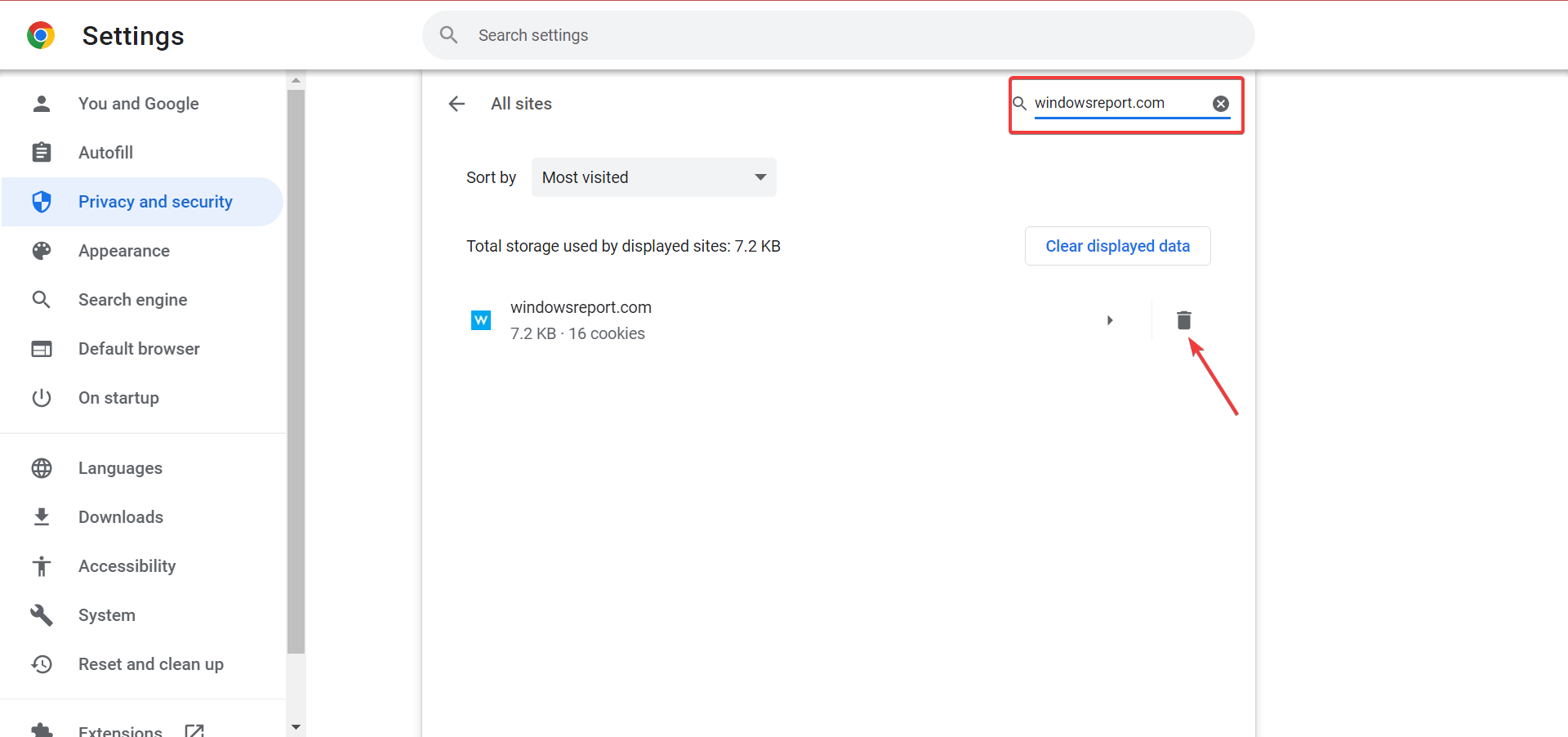1568x737 pixels.
Task: Click the power icon beside On startup
Action: tap(42, 398)
